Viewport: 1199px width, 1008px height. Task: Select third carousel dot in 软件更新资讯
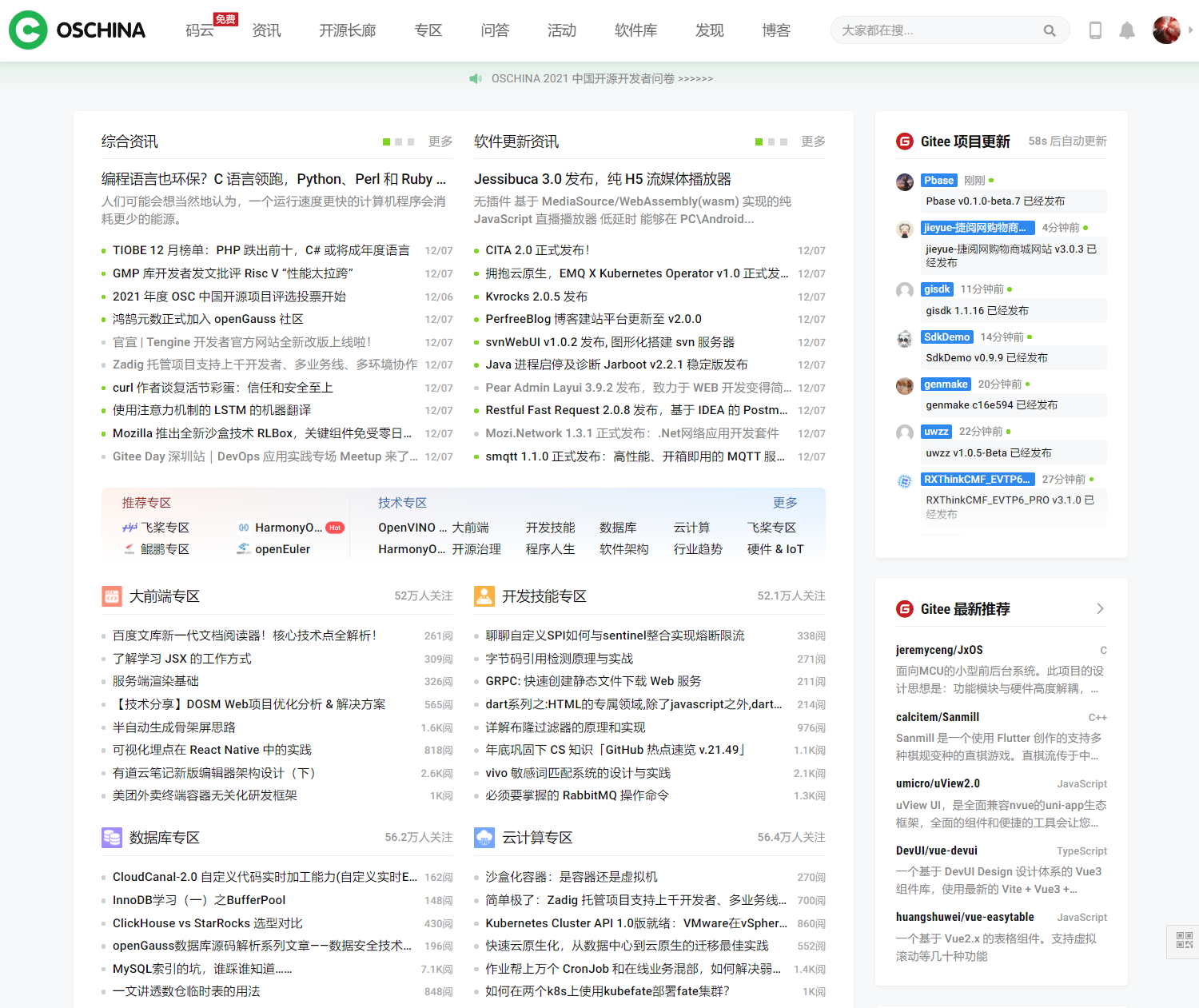coord(784,141)
